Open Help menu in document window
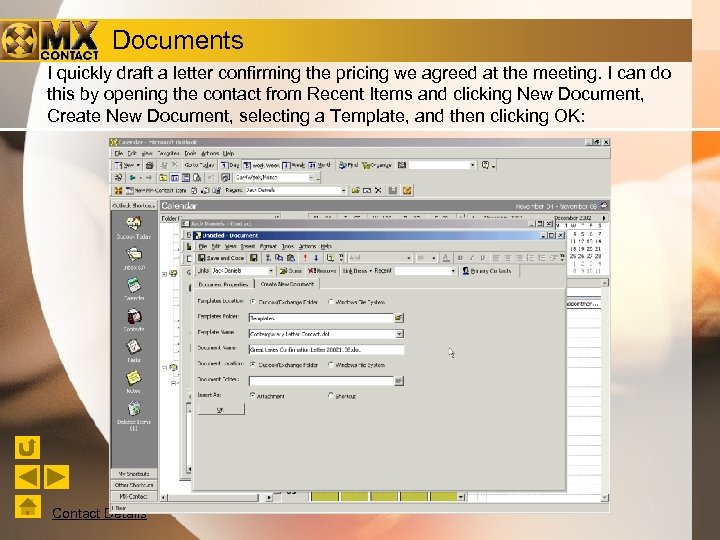Image resolution: width=720 pixels, height=540 pixels. tap(326, 247)
